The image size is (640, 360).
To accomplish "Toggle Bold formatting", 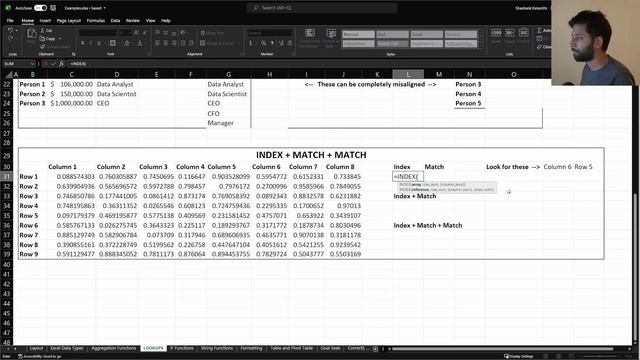I will point(82,43).
